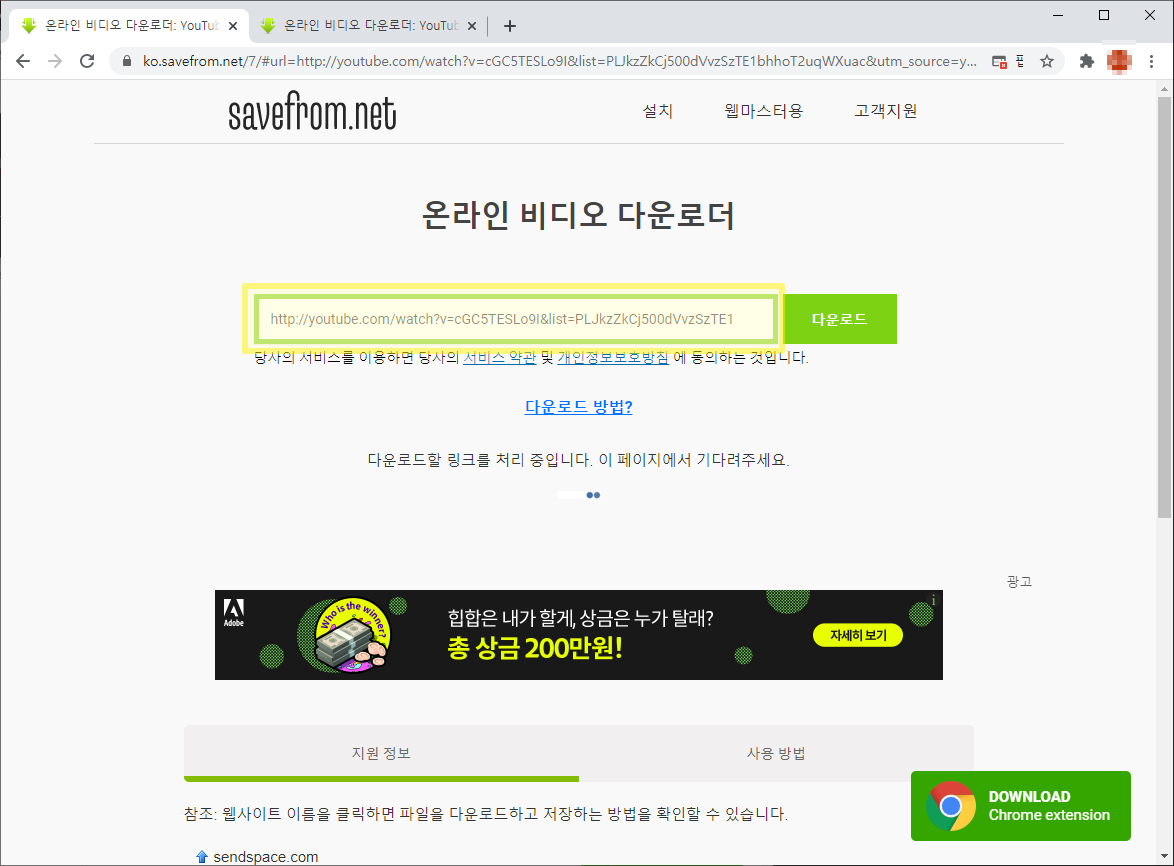Open the 설치 menu item

(657, 111)
